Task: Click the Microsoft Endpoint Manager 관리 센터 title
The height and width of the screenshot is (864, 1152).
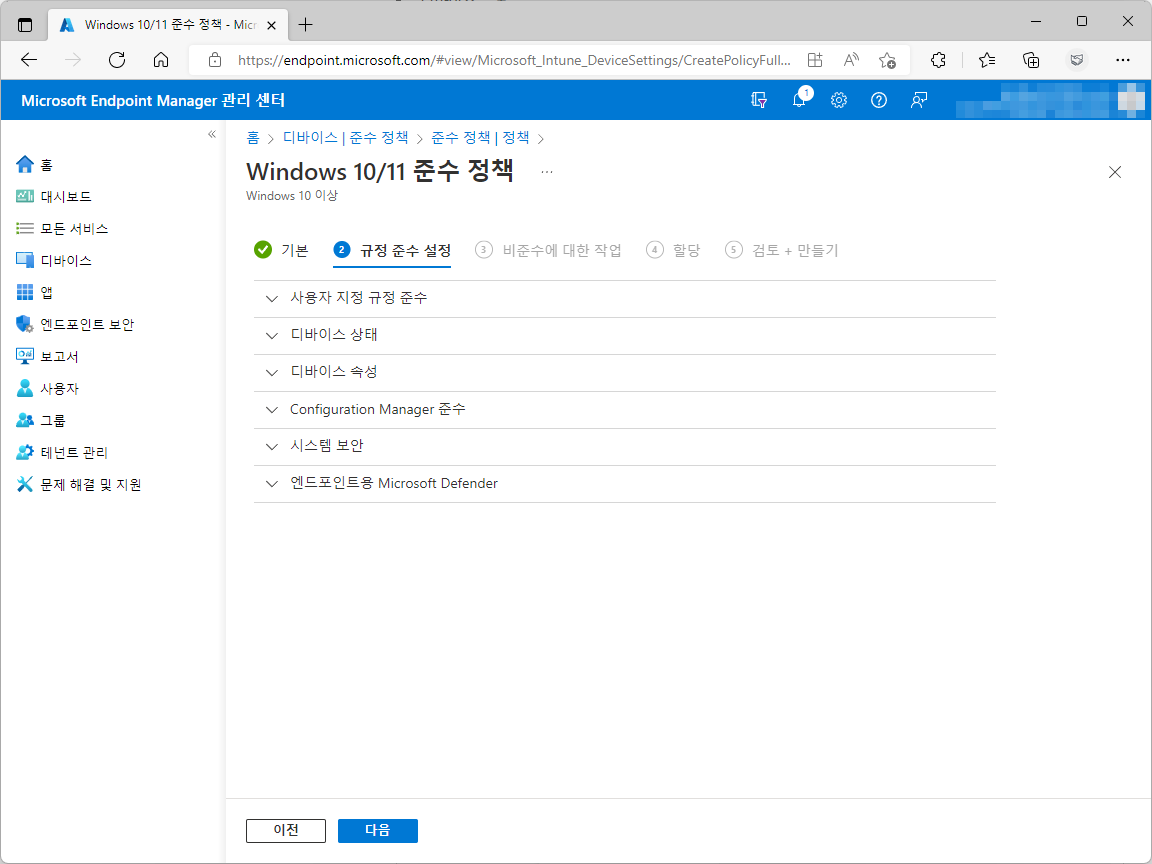Action: [153, 100]
